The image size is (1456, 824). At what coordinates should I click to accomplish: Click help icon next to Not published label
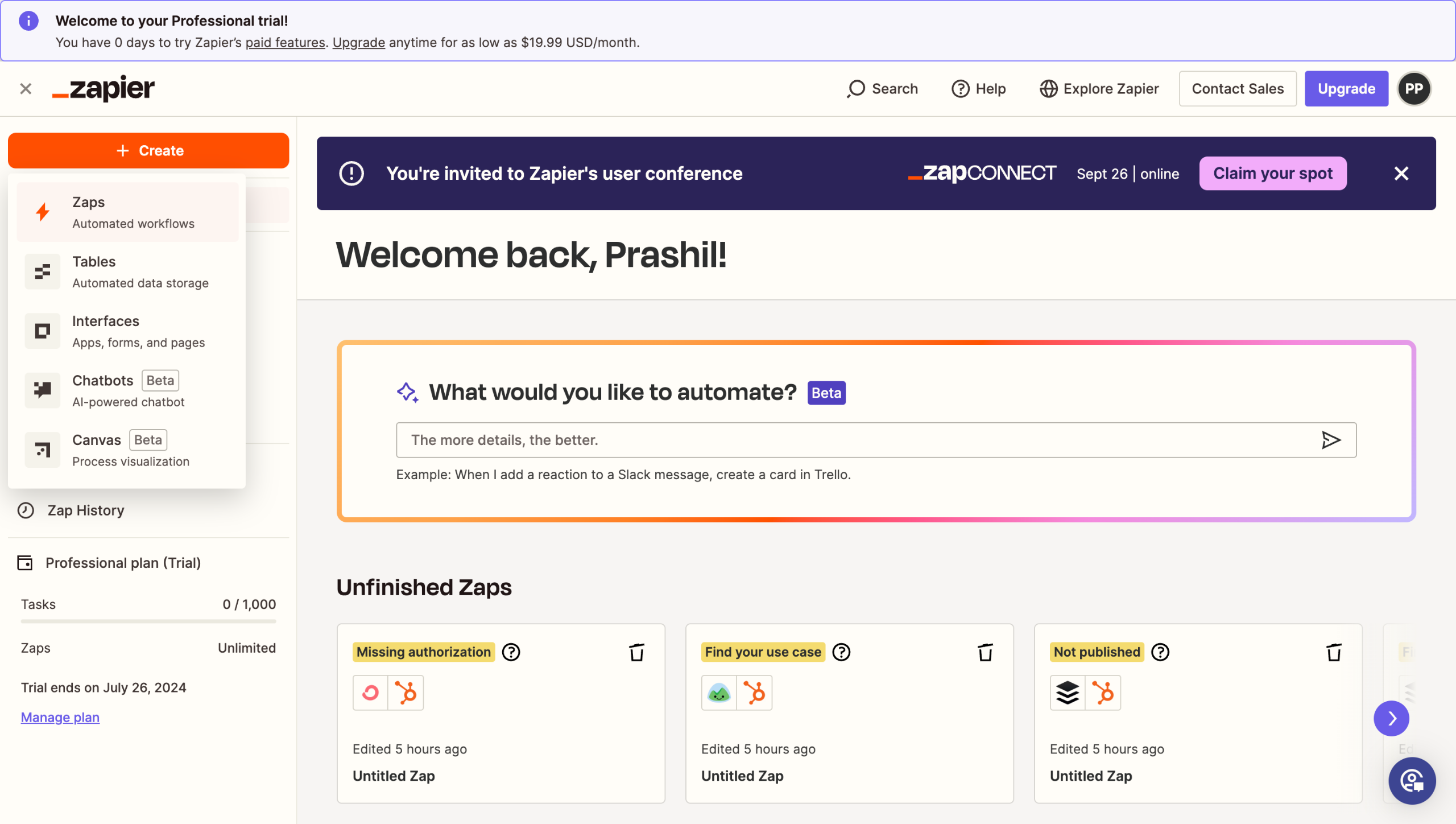1160,652
